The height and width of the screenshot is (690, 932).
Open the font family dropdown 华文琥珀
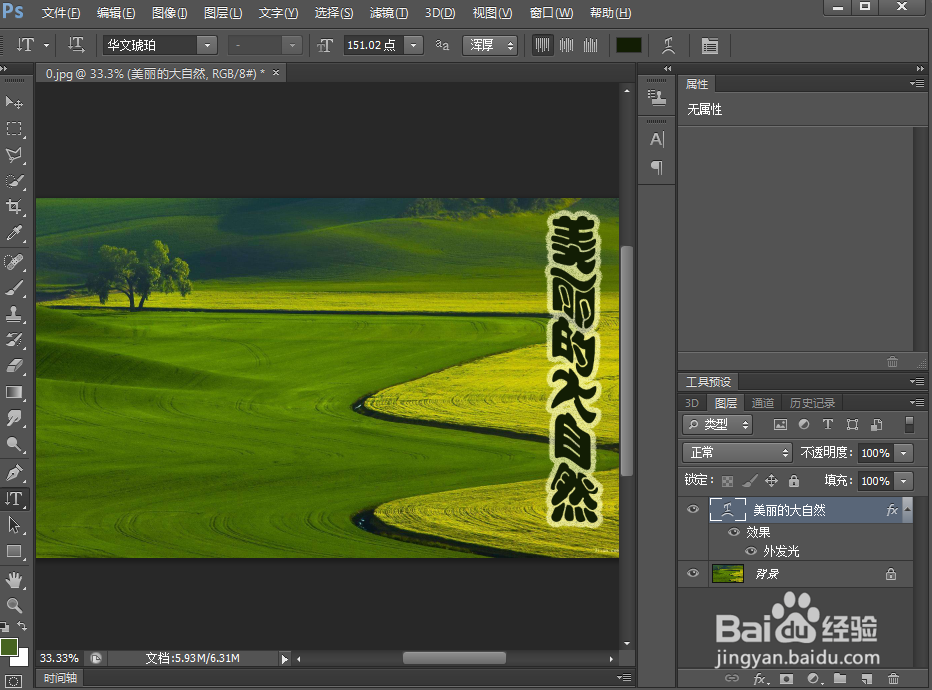coord(207,45)
